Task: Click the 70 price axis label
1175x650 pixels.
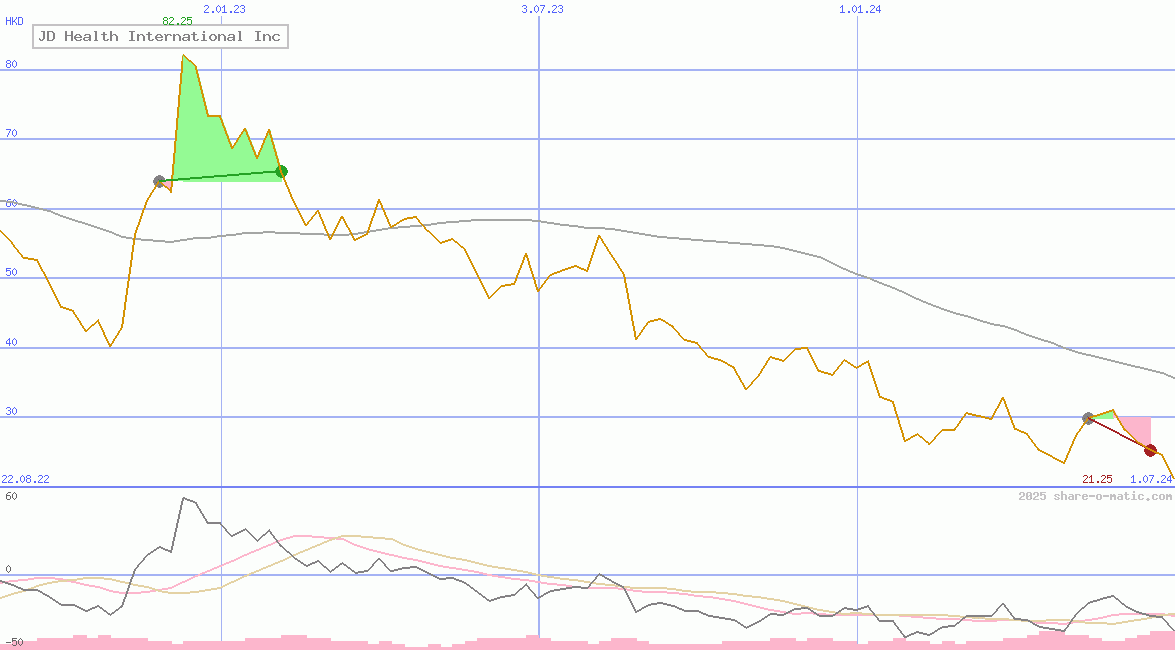Action: pyautogui.click(x=11, y=133)
